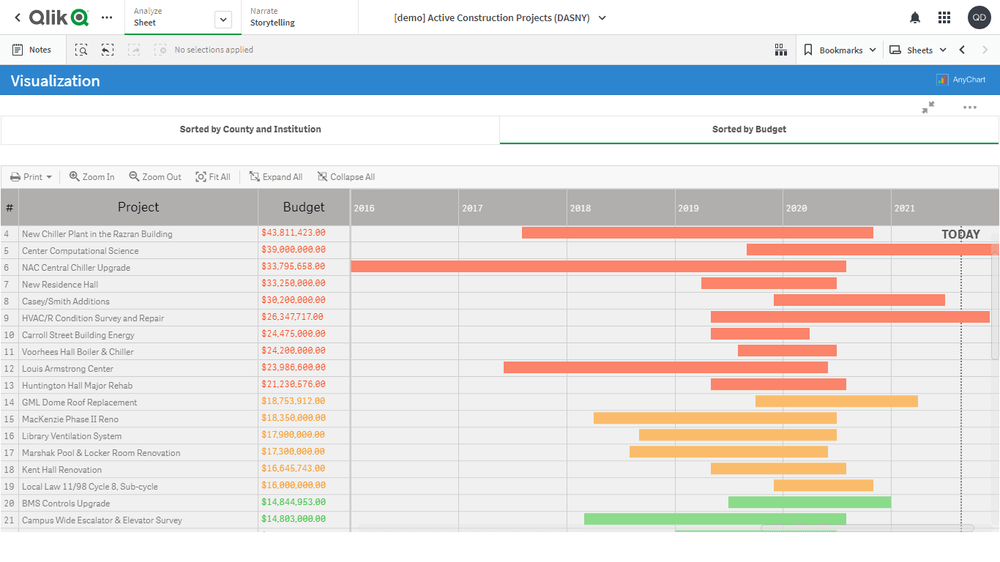Click the smart search selection icon

pos(81,50)
